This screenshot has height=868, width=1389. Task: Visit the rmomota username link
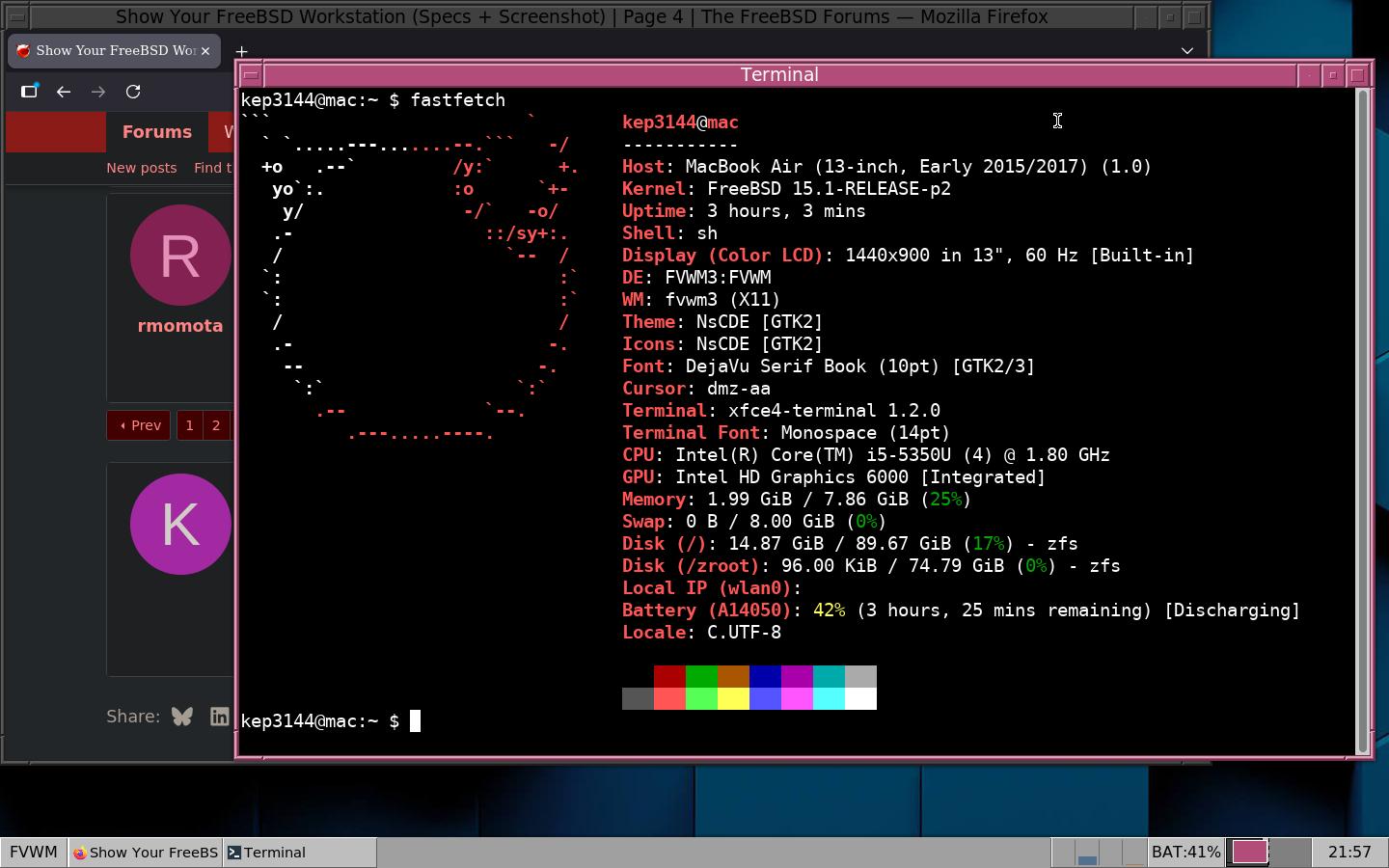[x=180, y=326]
